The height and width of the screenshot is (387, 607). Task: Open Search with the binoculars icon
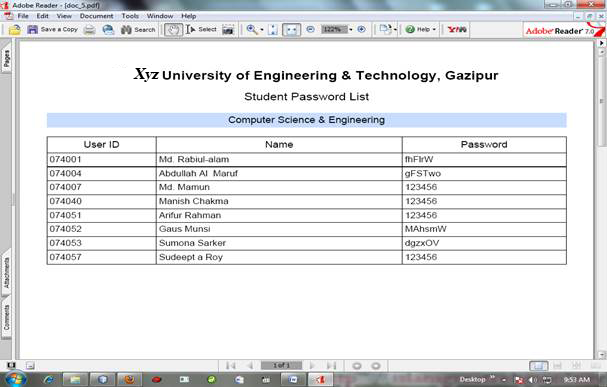[x=138, y=30]
